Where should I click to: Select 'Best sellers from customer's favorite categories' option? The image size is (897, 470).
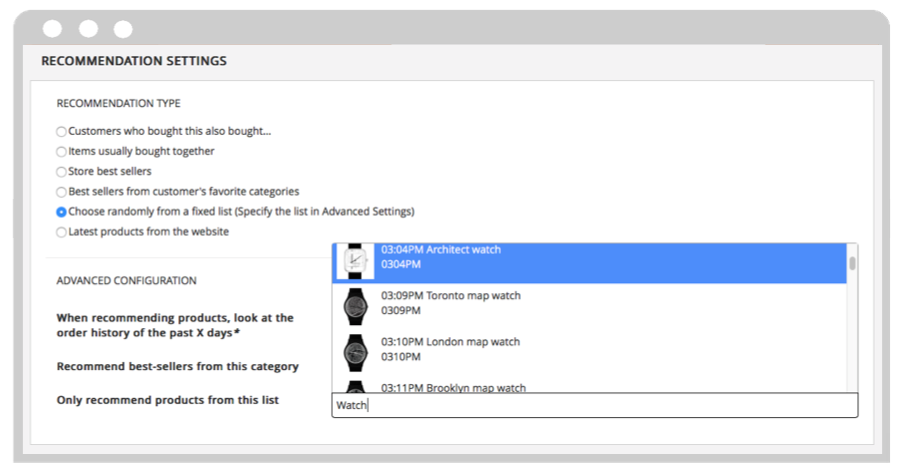tap(61, 192)
